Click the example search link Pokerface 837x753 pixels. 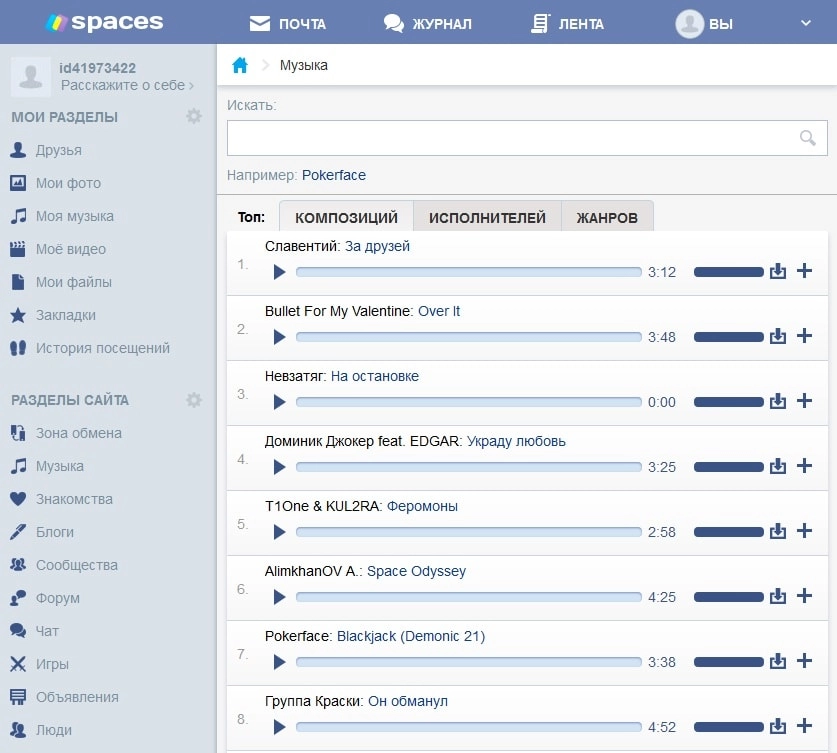(x=334, y=175)
